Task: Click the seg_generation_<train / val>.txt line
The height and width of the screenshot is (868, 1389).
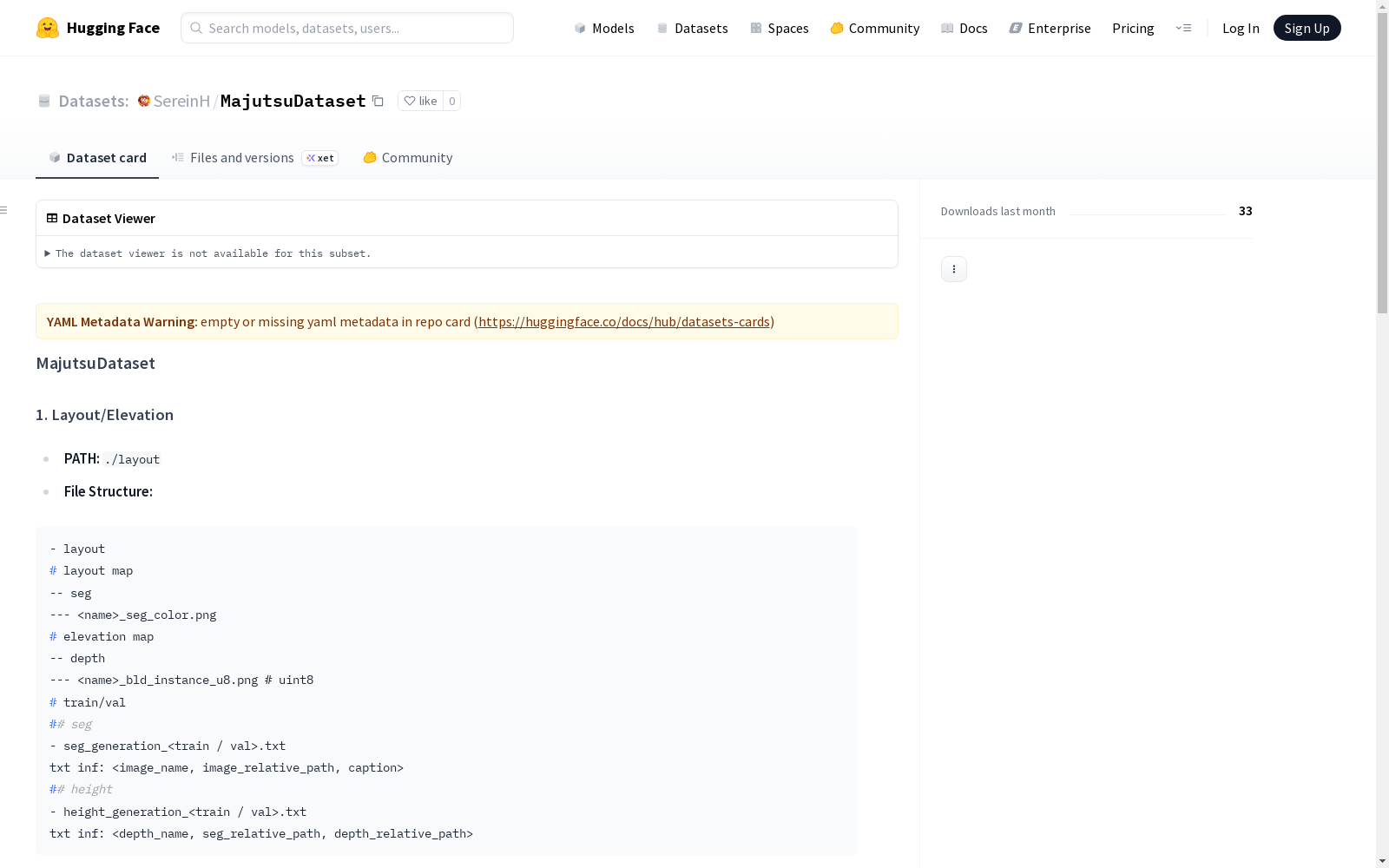Action: tap(168, 746)
